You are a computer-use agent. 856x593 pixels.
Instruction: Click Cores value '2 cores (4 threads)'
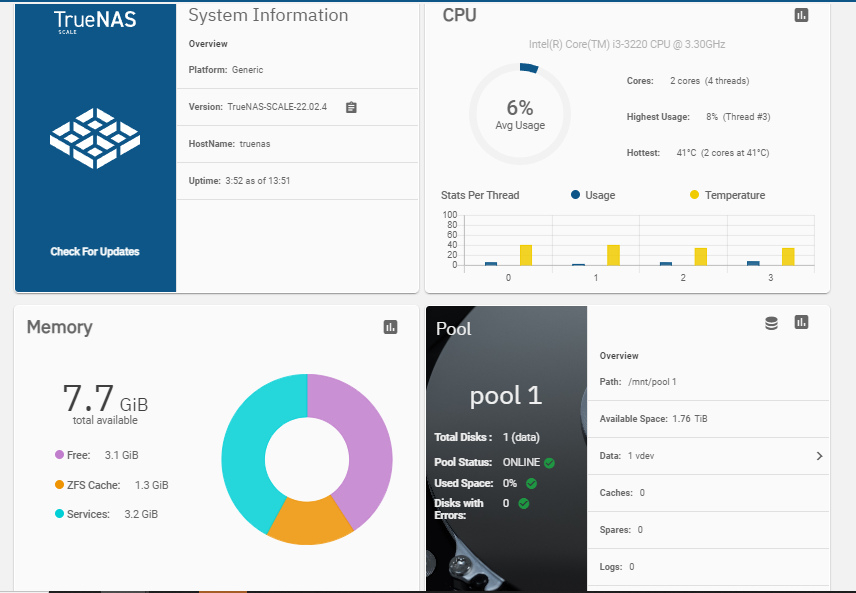coord(710,81)
